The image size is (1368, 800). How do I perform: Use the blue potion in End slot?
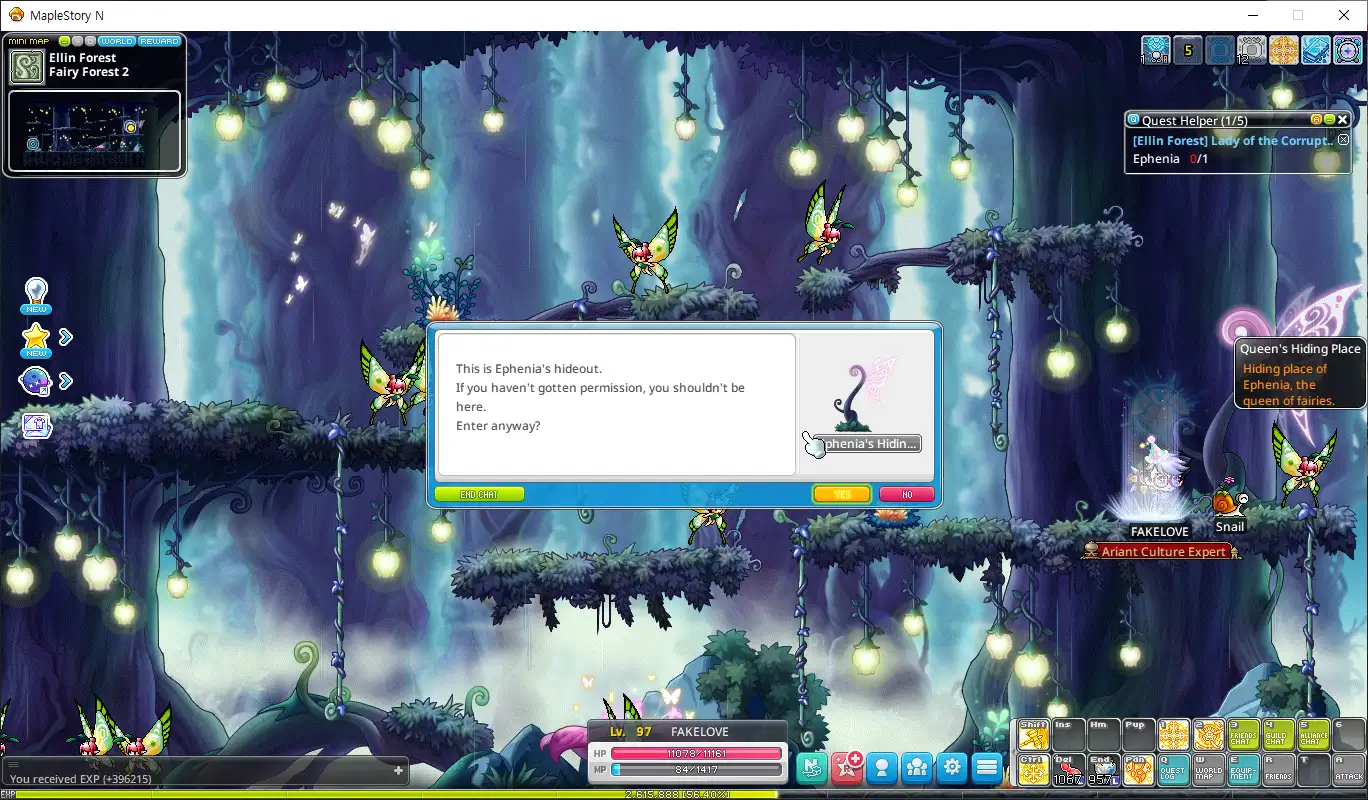tap(1103, 769)
